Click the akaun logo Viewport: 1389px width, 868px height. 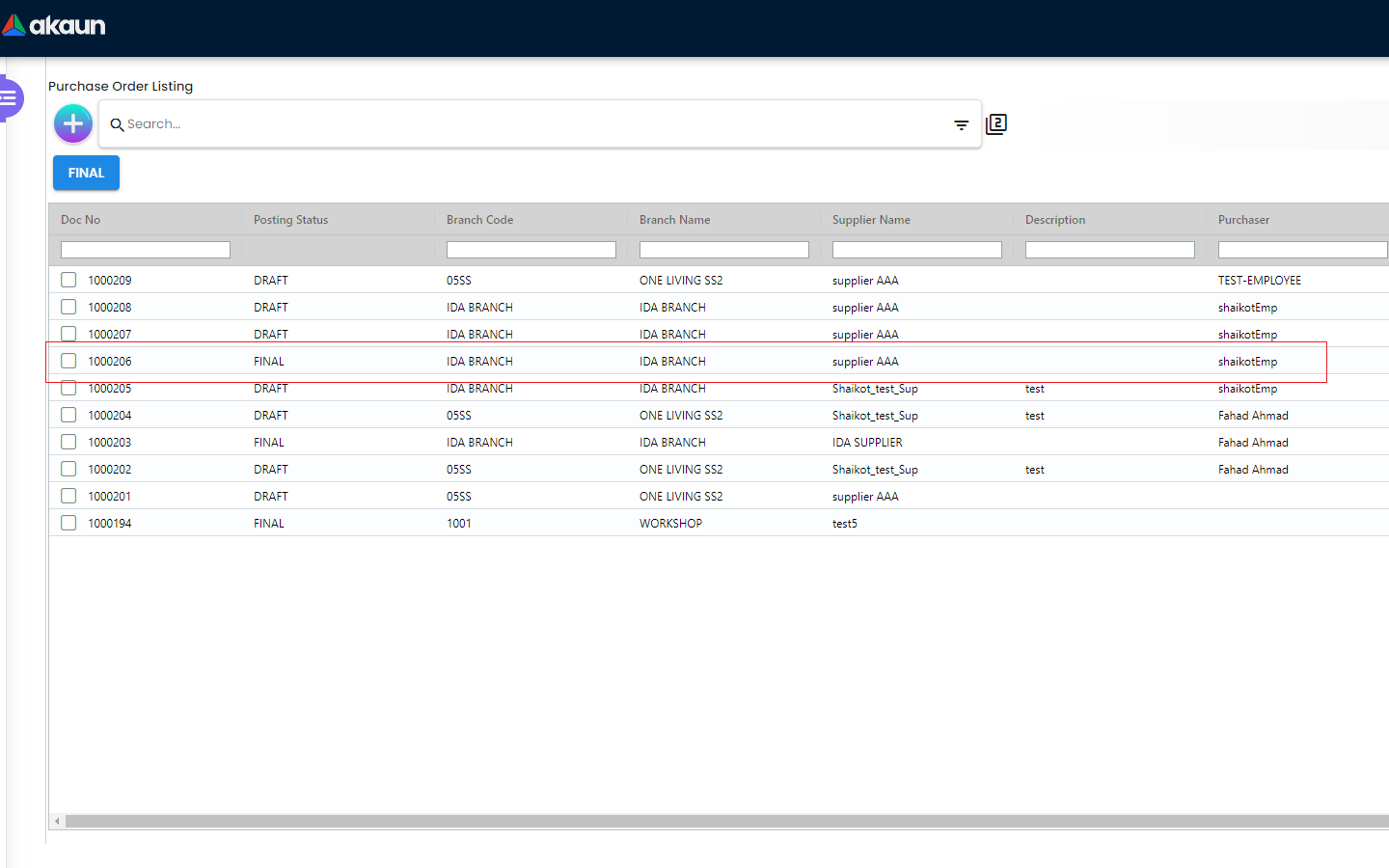(x=55, y=26)
